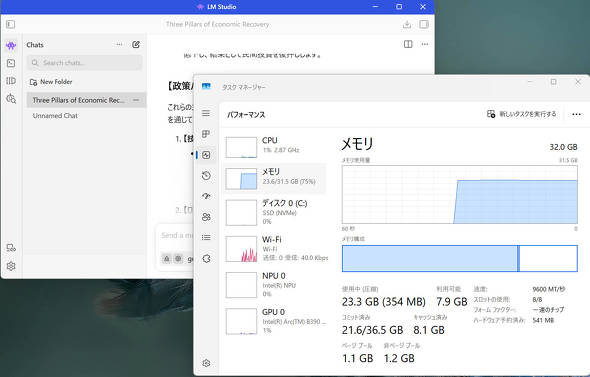Open the Developer console sidebar icon

11,63
